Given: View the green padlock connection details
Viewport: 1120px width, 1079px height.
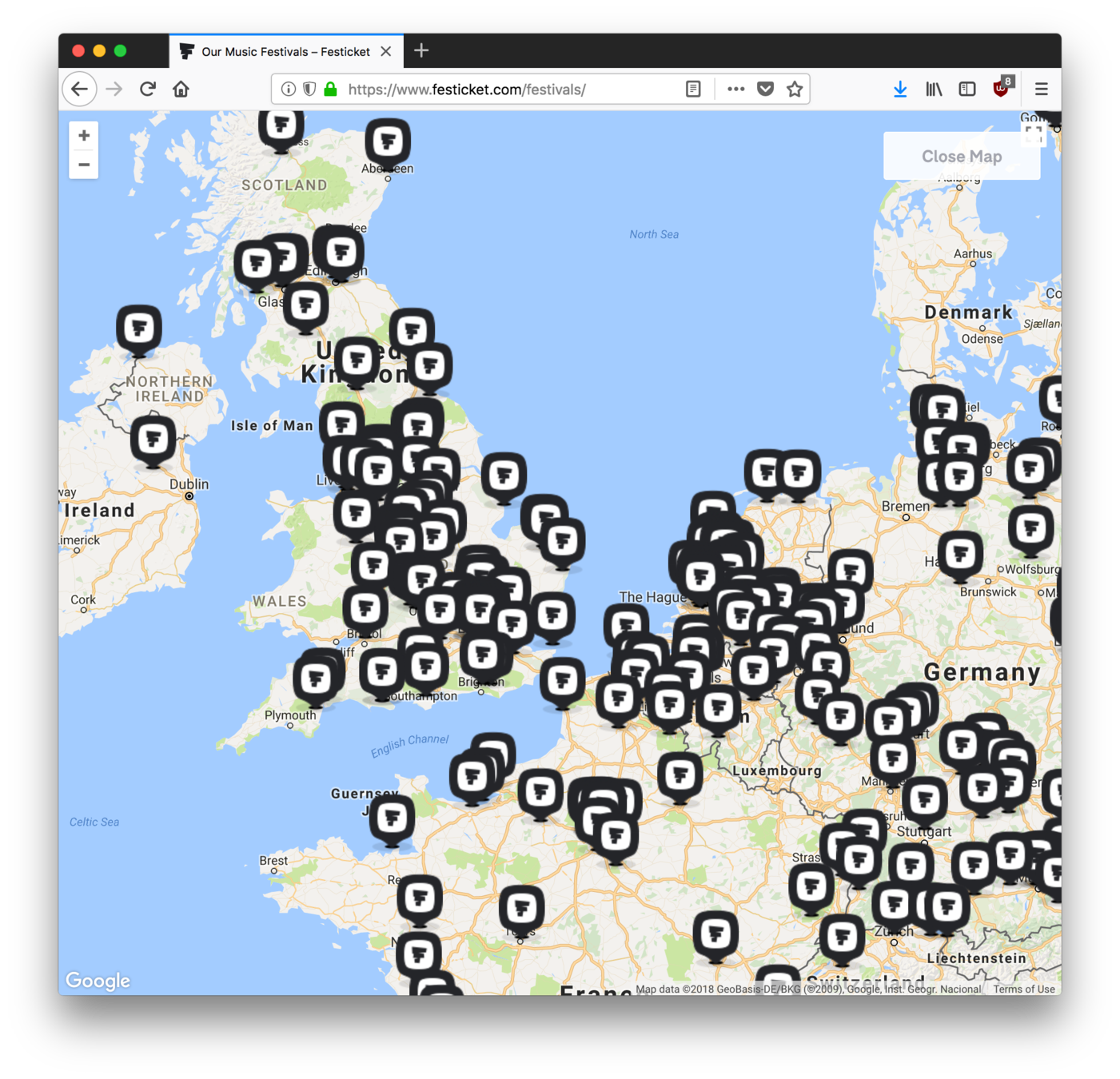Looking at the screenshot, I should coord(330,90).
